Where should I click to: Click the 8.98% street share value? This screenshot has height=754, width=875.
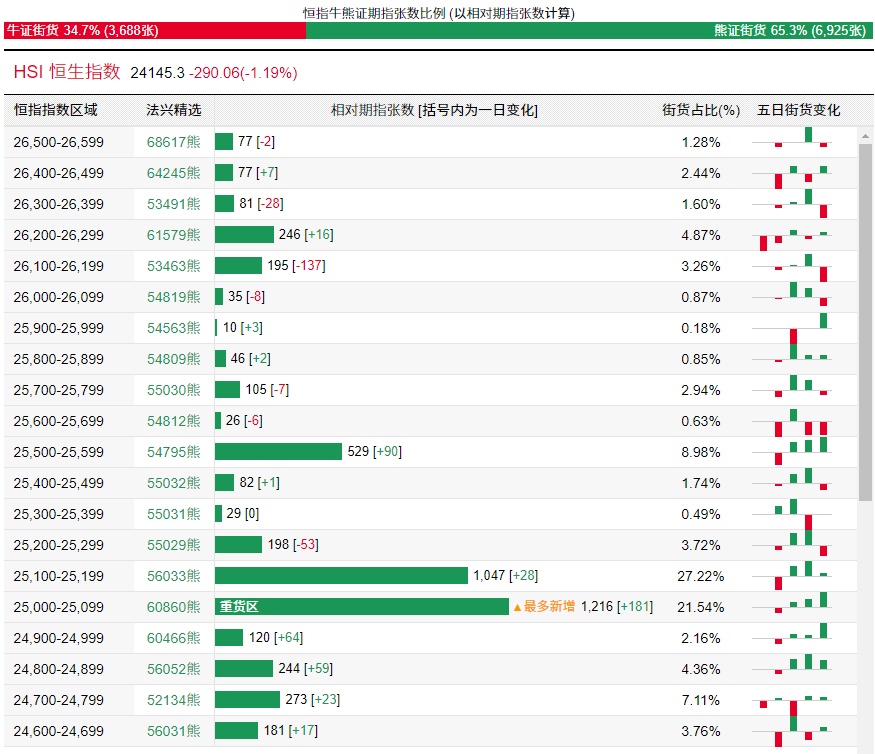(x=701, y=452)
